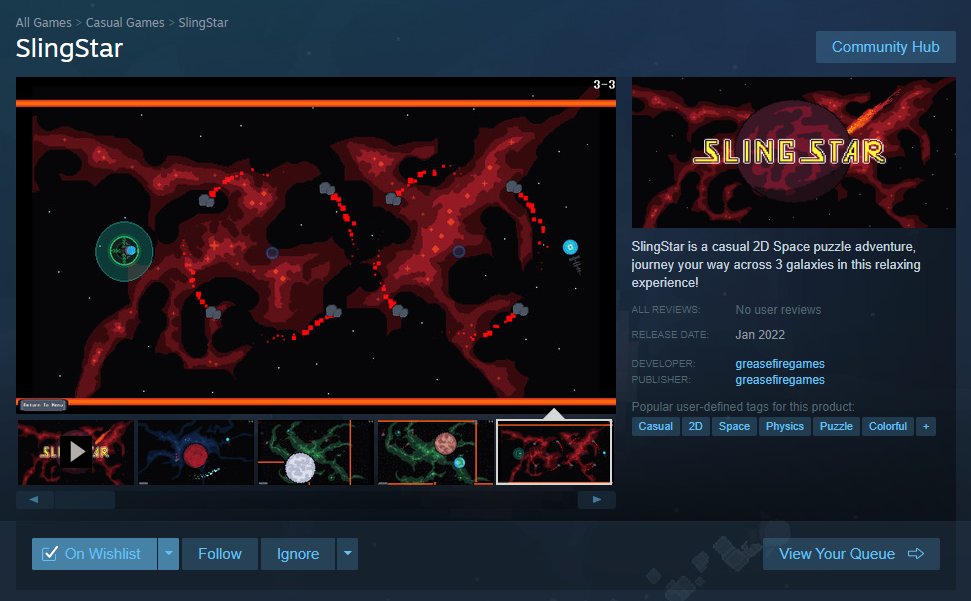Click the game description text

click(776, 264)
